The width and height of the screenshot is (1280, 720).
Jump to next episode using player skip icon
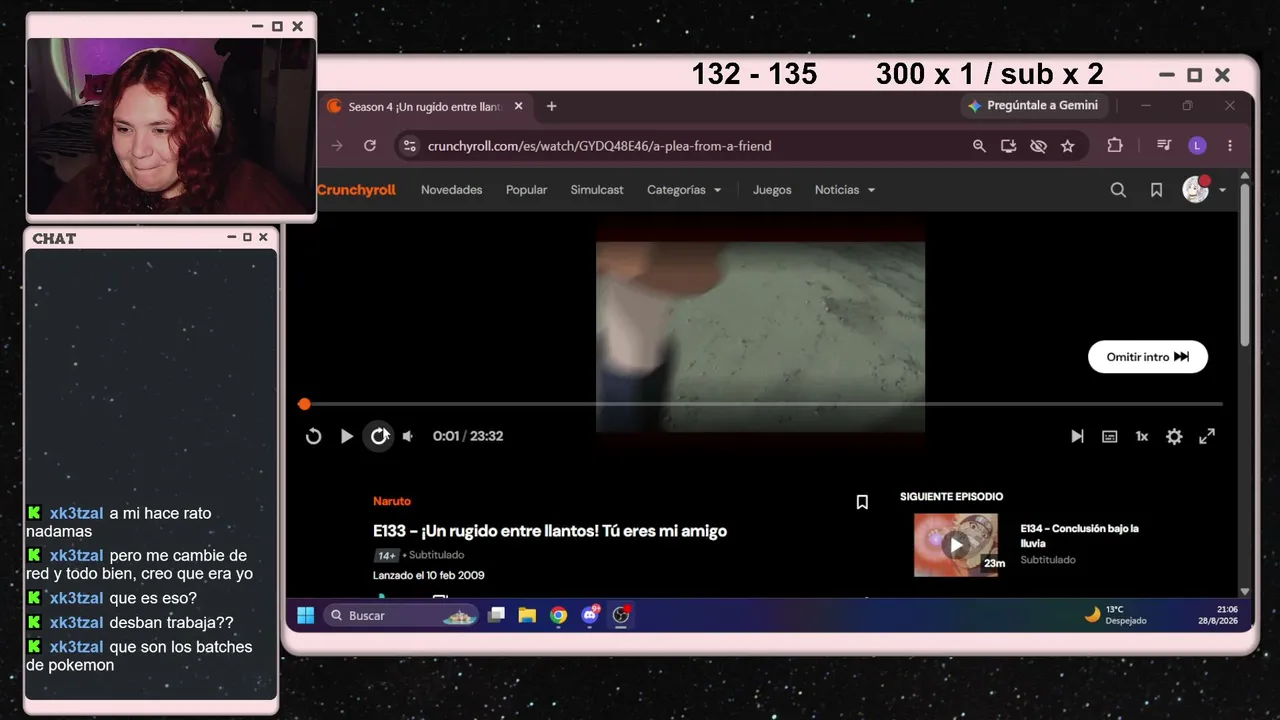(1077, 436)
